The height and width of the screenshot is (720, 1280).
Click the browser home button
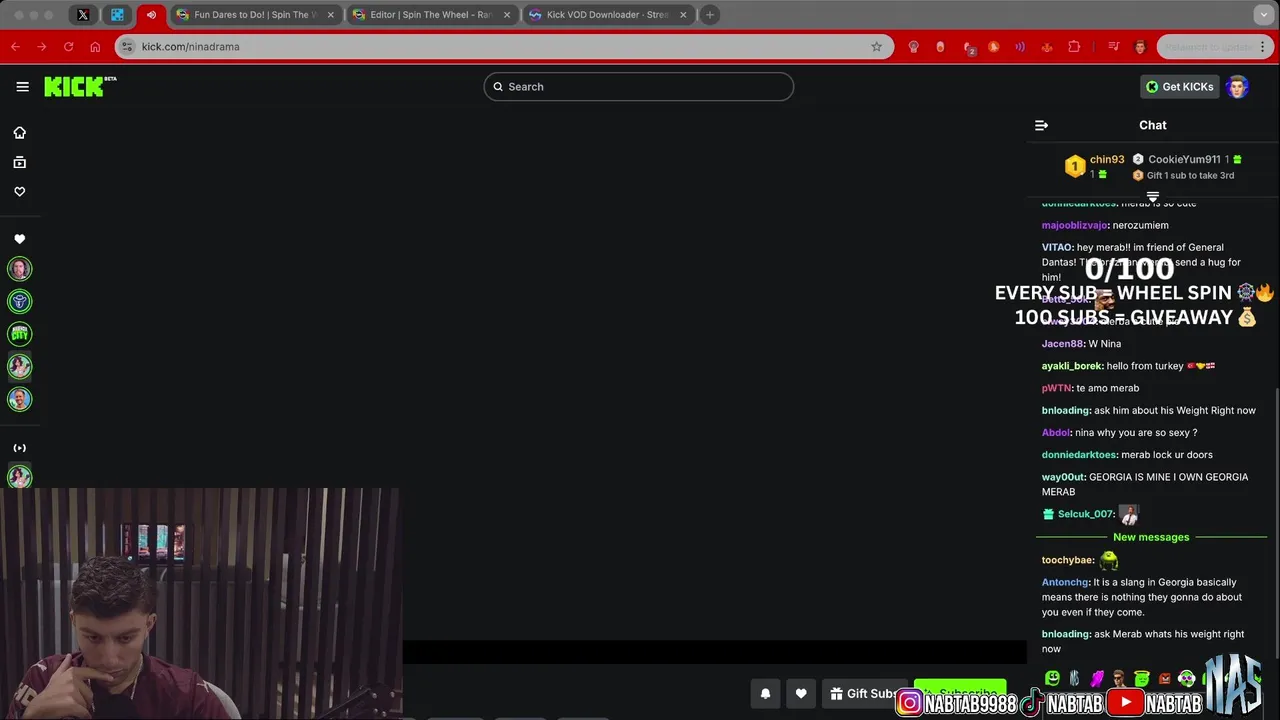click(x=95, y=47)
